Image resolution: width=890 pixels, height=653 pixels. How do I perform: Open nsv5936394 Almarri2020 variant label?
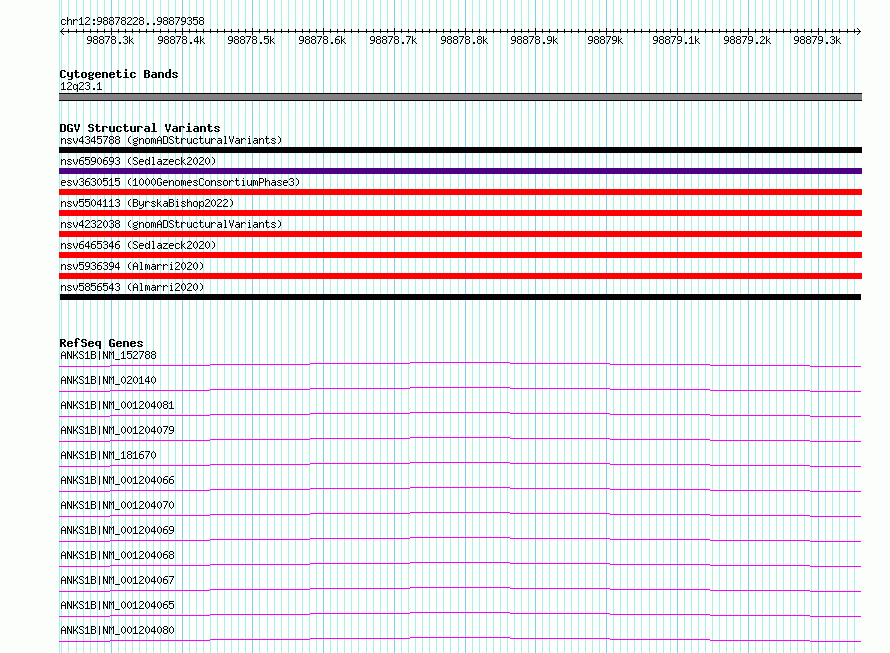[x=132, y=266]
